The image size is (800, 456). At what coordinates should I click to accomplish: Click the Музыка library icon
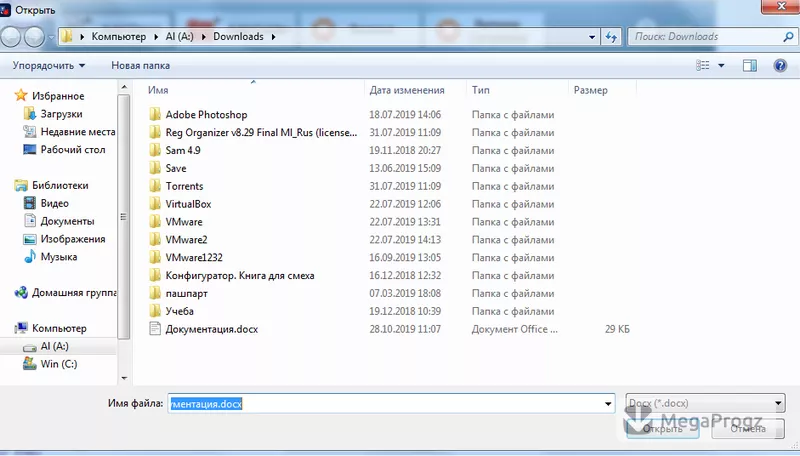coord(30,257)
